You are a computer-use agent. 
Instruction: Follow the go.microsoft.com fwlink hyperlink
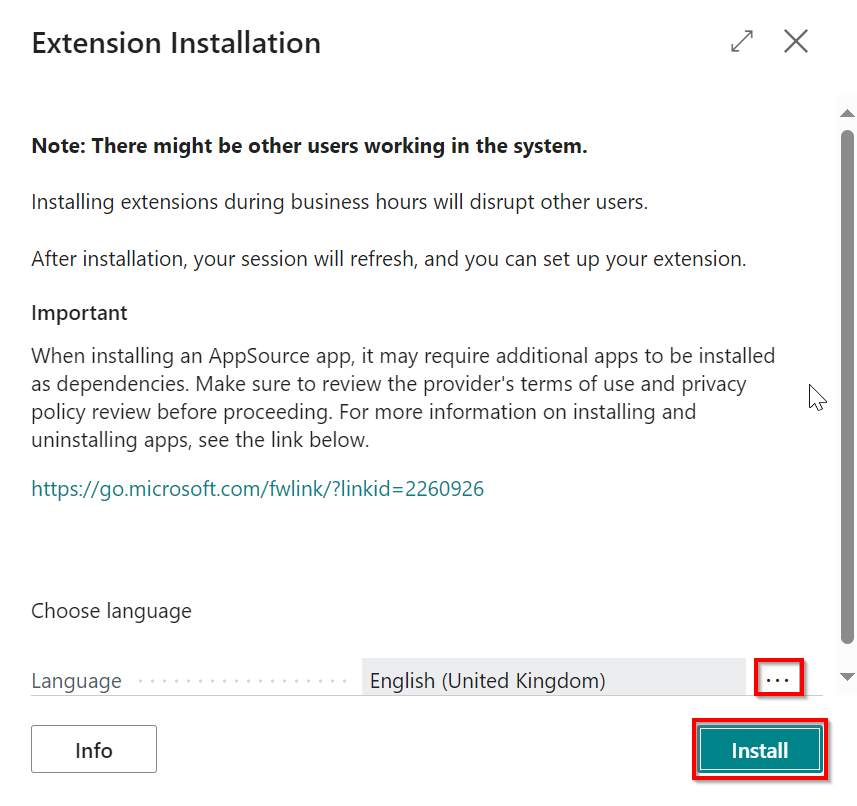(x=258, y=489)
